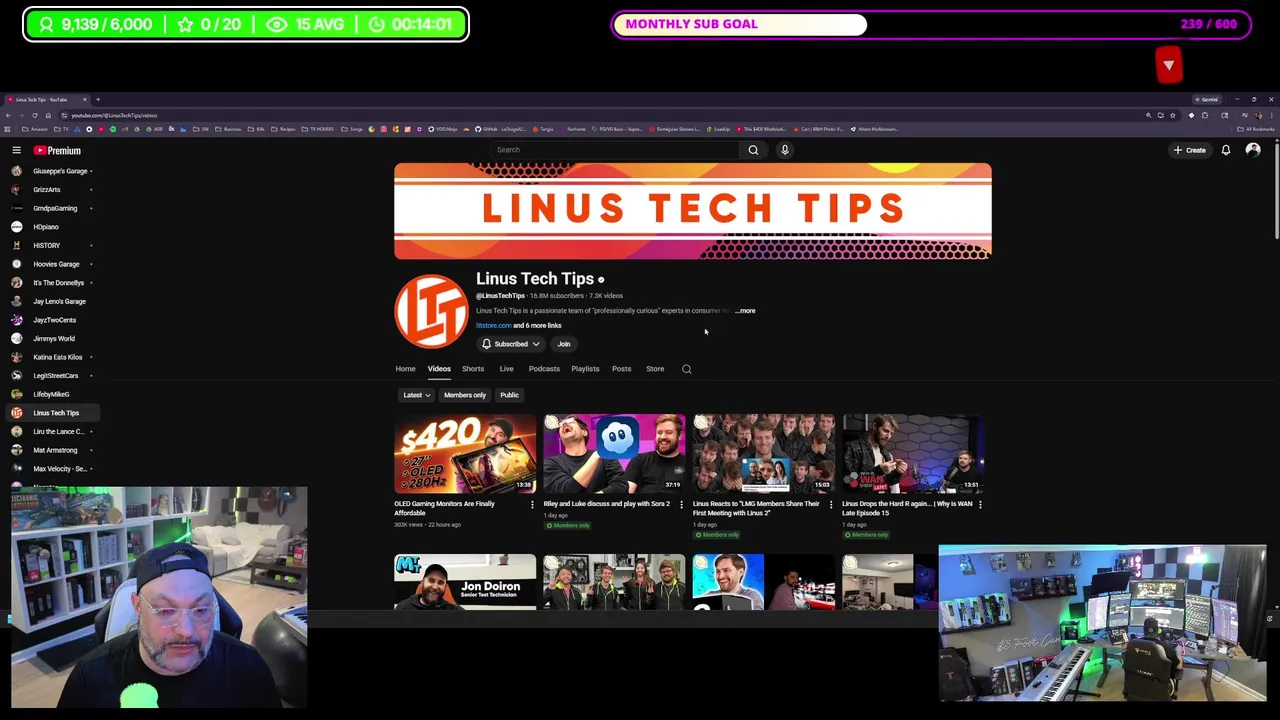Switch to the Live tab
Image resolution: width=1280 pixels, height=720 pixels.
[506, 369]
